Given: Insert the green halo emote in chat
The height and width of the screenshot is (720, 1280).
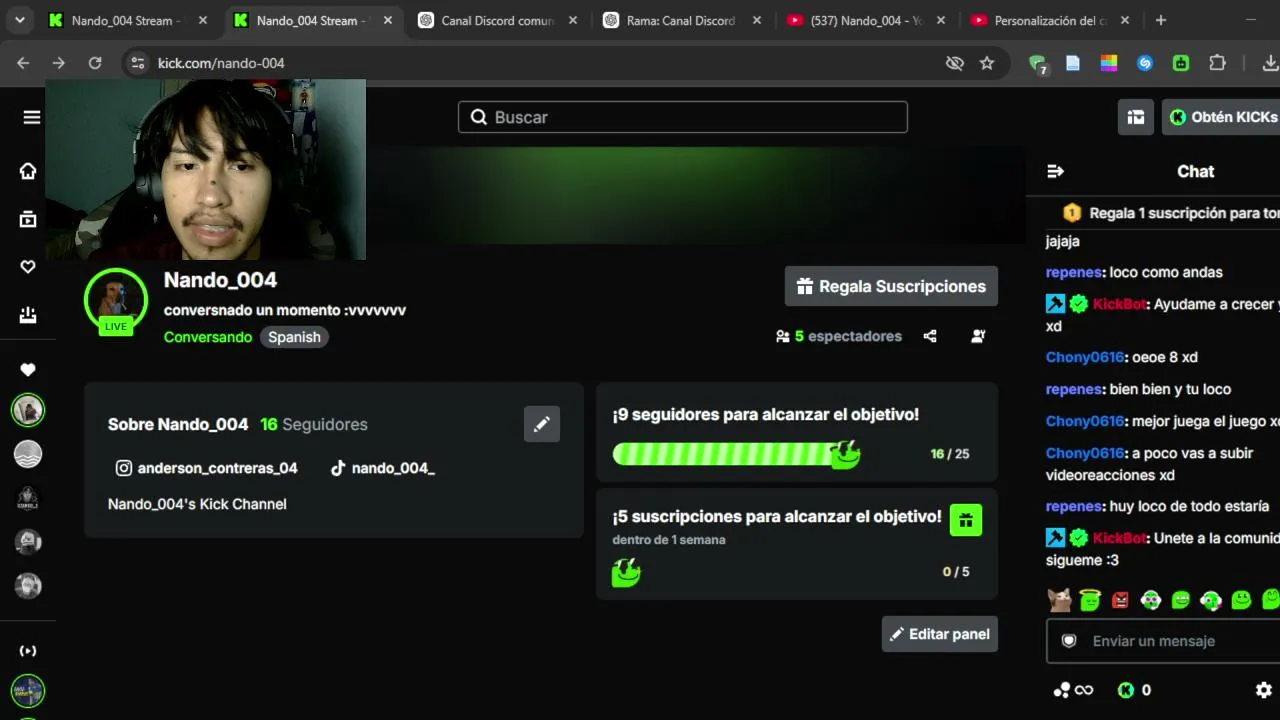Looking at the screenshot, I should pos(1090,600).
